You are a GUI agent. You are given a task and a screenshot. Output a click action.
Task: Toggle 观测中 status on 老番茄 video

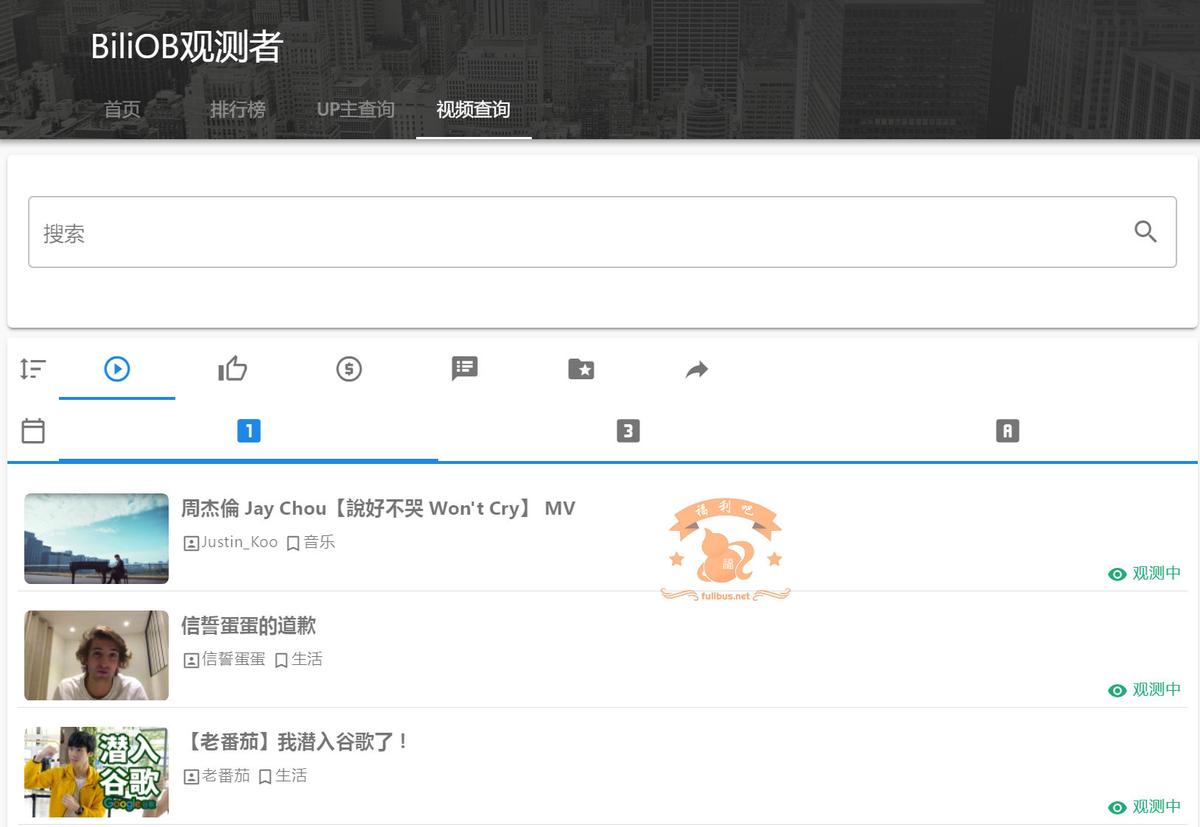tap(1145, 807)
